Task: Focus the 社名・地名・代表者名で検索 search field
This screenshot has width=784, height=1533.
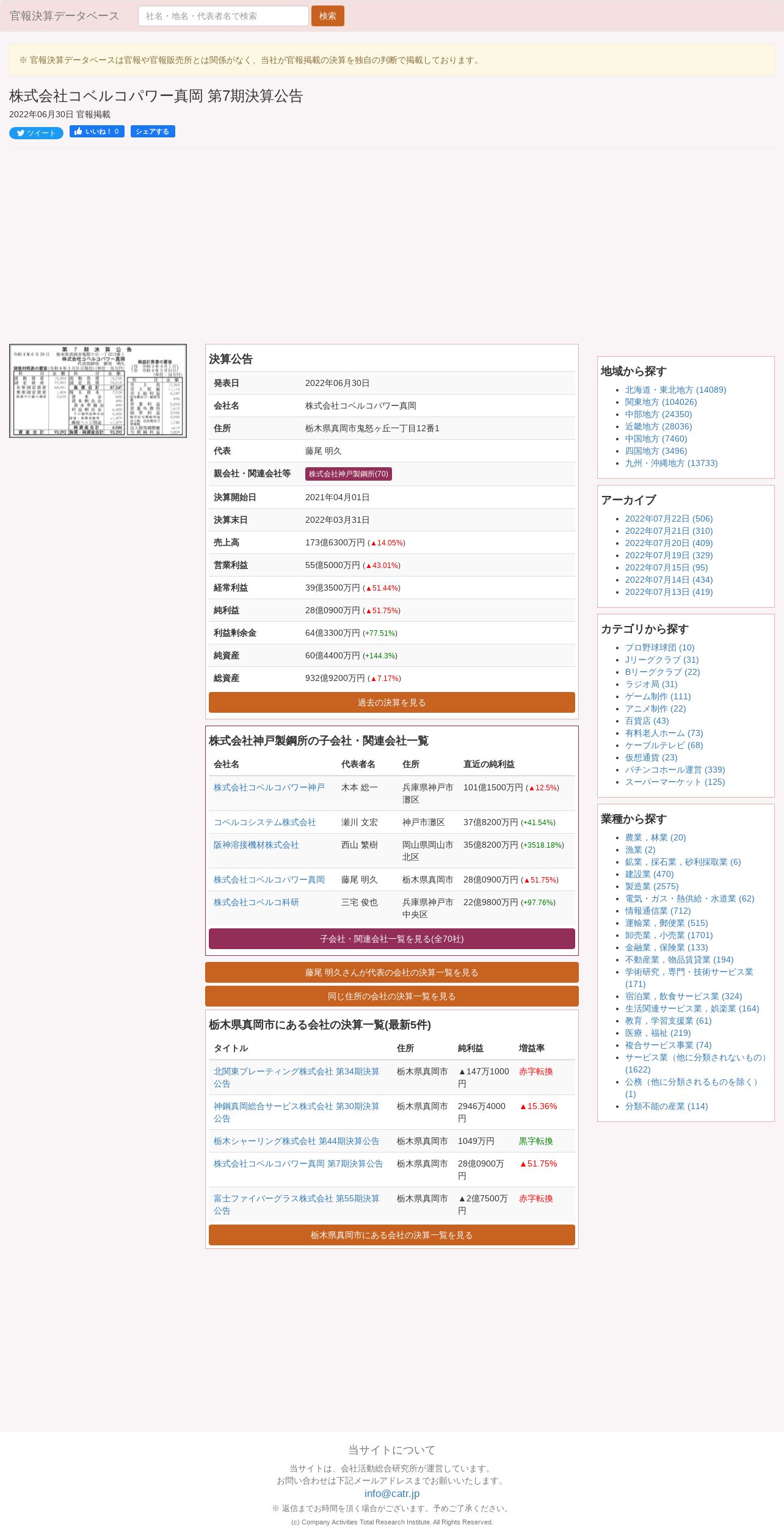Action: click(223, 16)
